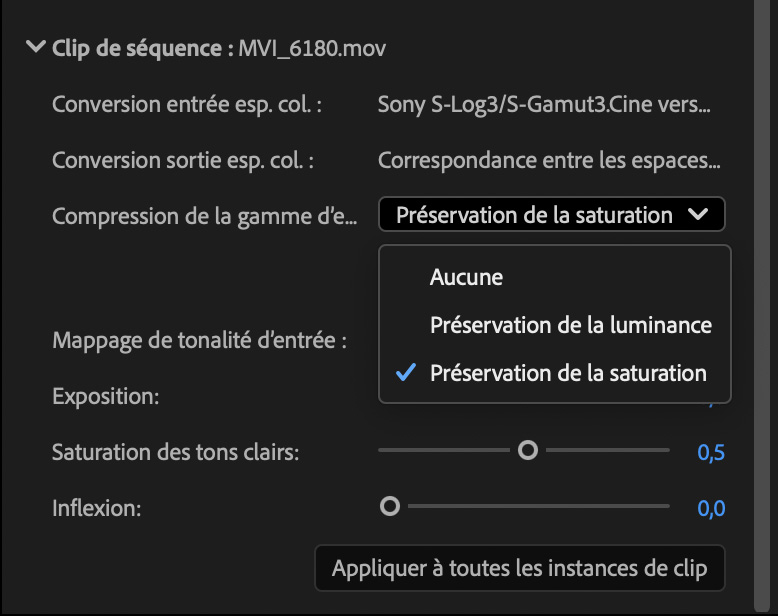This screenshot has height=616, width=778.
Task: Click the Saturation des tons clairs label
Action: (x=176, y=452)
